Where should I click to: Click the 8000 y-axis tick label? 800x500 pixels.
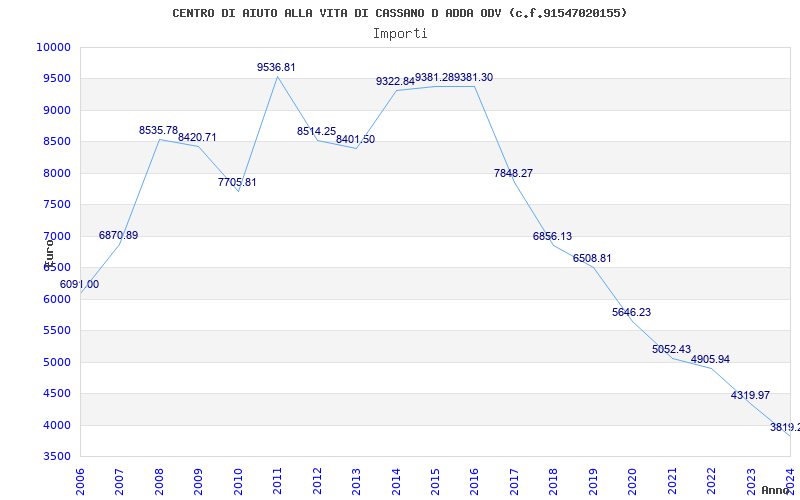[x=56, y=173]
